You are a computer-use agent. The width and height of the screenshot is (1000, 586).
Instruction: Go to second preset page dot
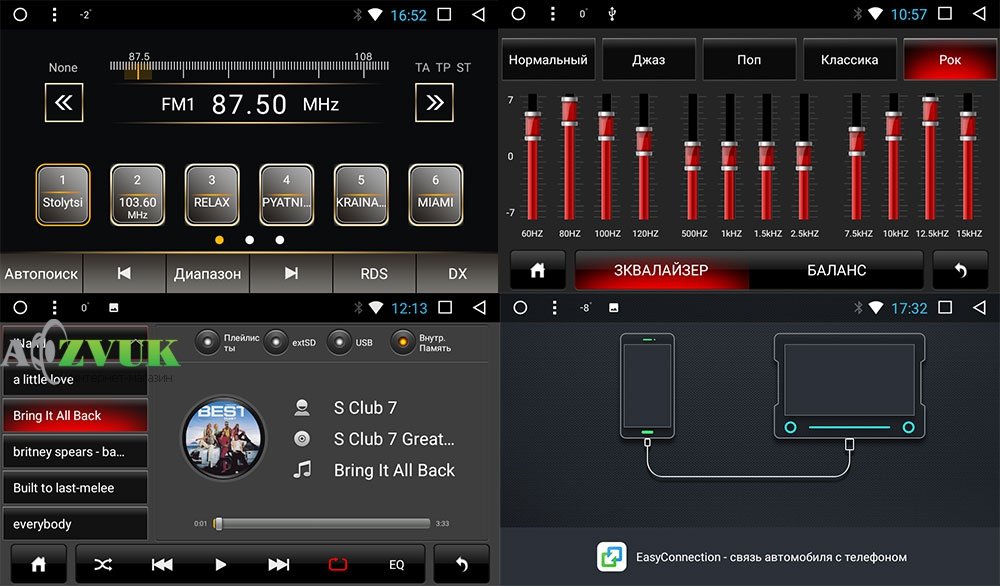click(249, 240)
